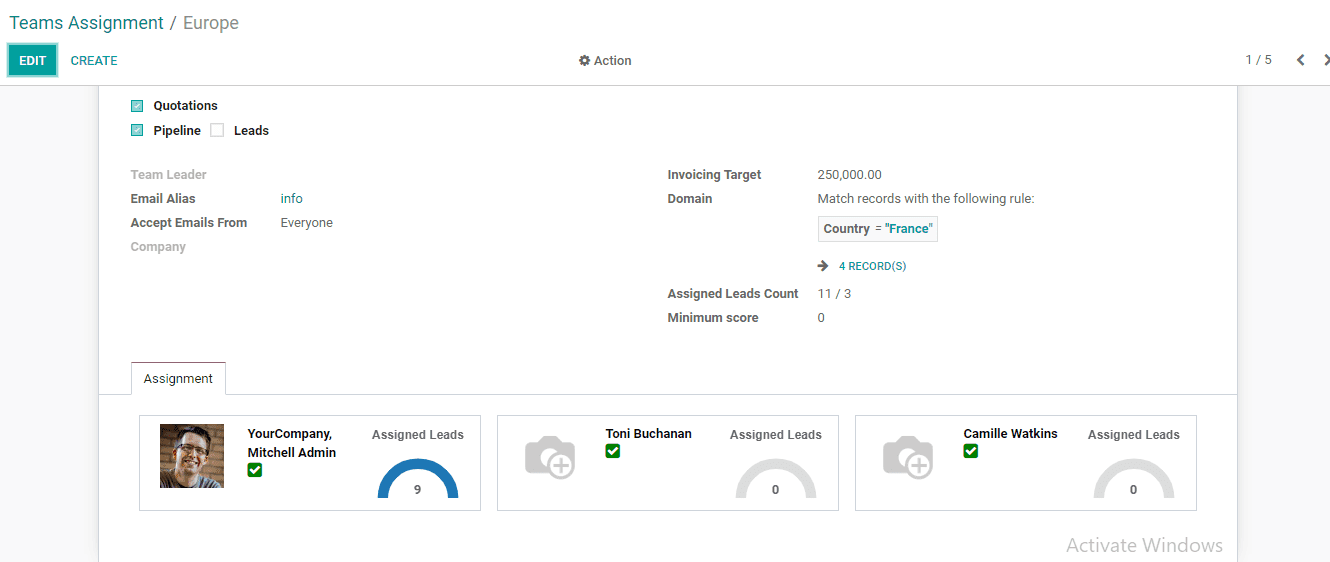Image resolution: width=1330 pixels, height=562 pixels.
Task: Open Teams Assignment breadcrumb link
Action: point(86,23)
